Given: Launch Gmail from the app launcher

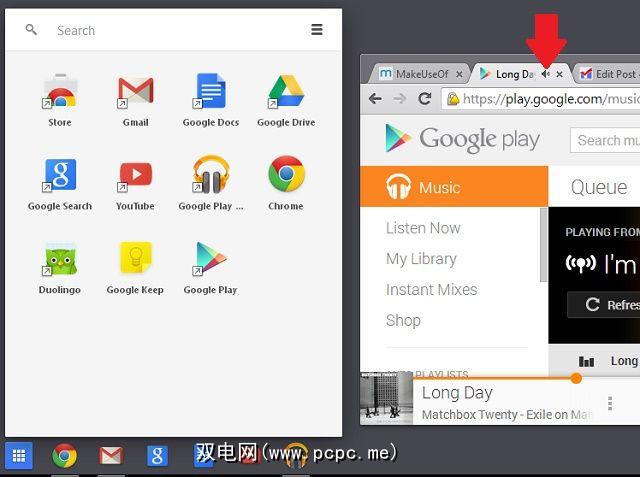Looking at the screenshot, I should [135, 92].
